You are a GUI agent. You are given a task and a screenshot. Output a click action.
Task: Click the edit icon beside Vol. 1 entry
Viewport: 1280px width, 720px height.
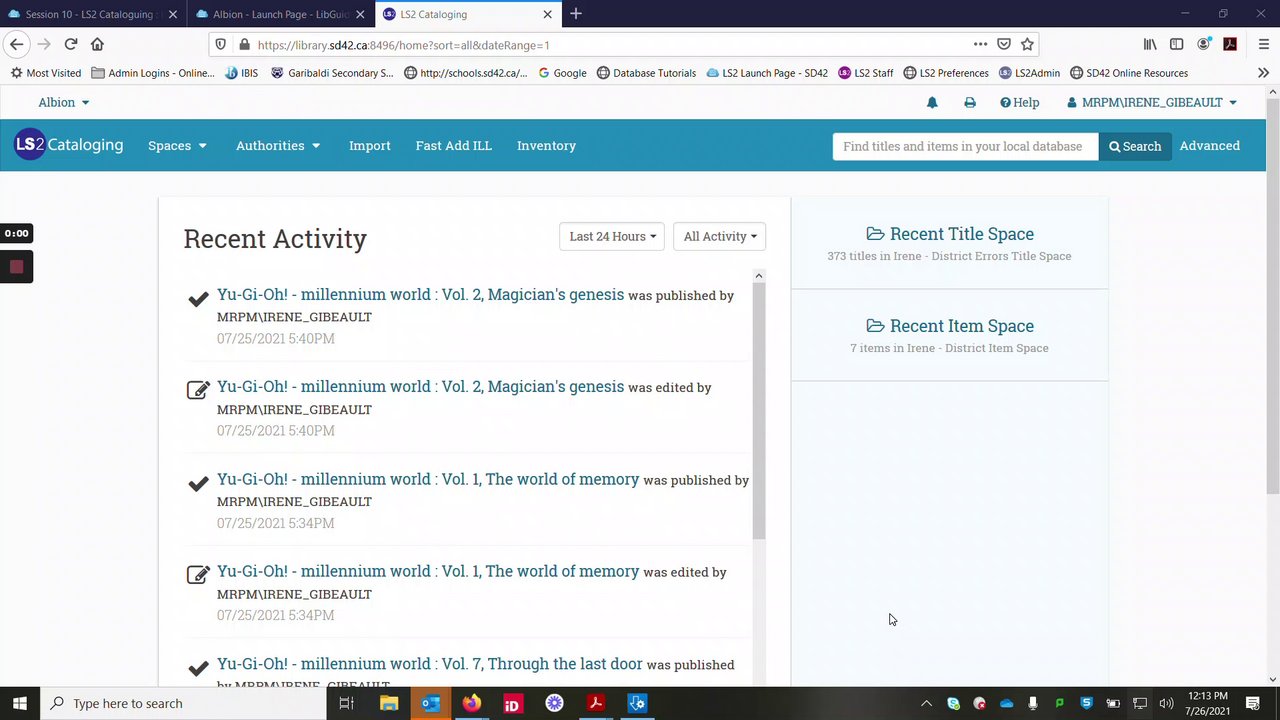click(x=198, y=575)
